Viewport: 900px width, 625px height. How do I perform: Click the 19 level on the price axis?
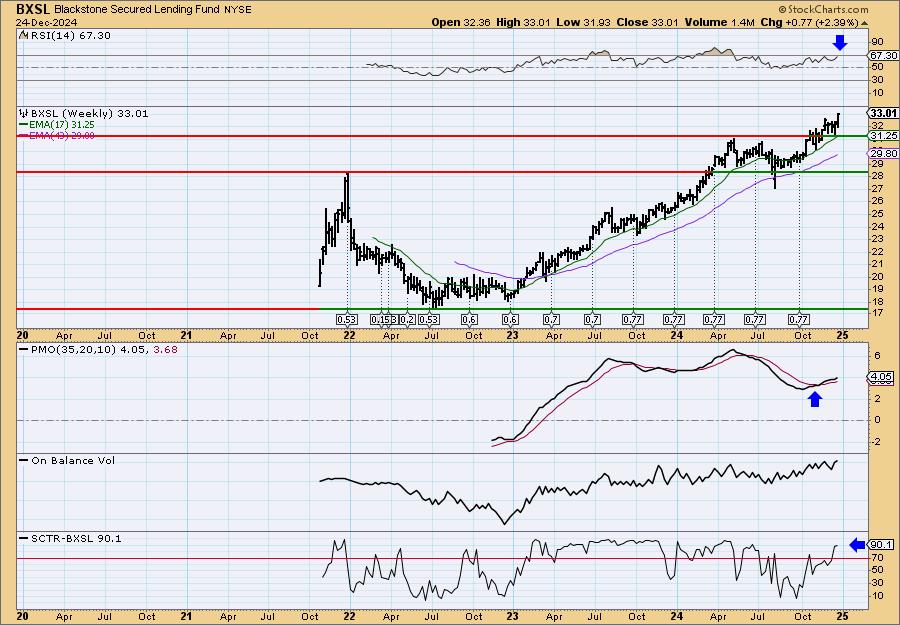tap(877, 289)
